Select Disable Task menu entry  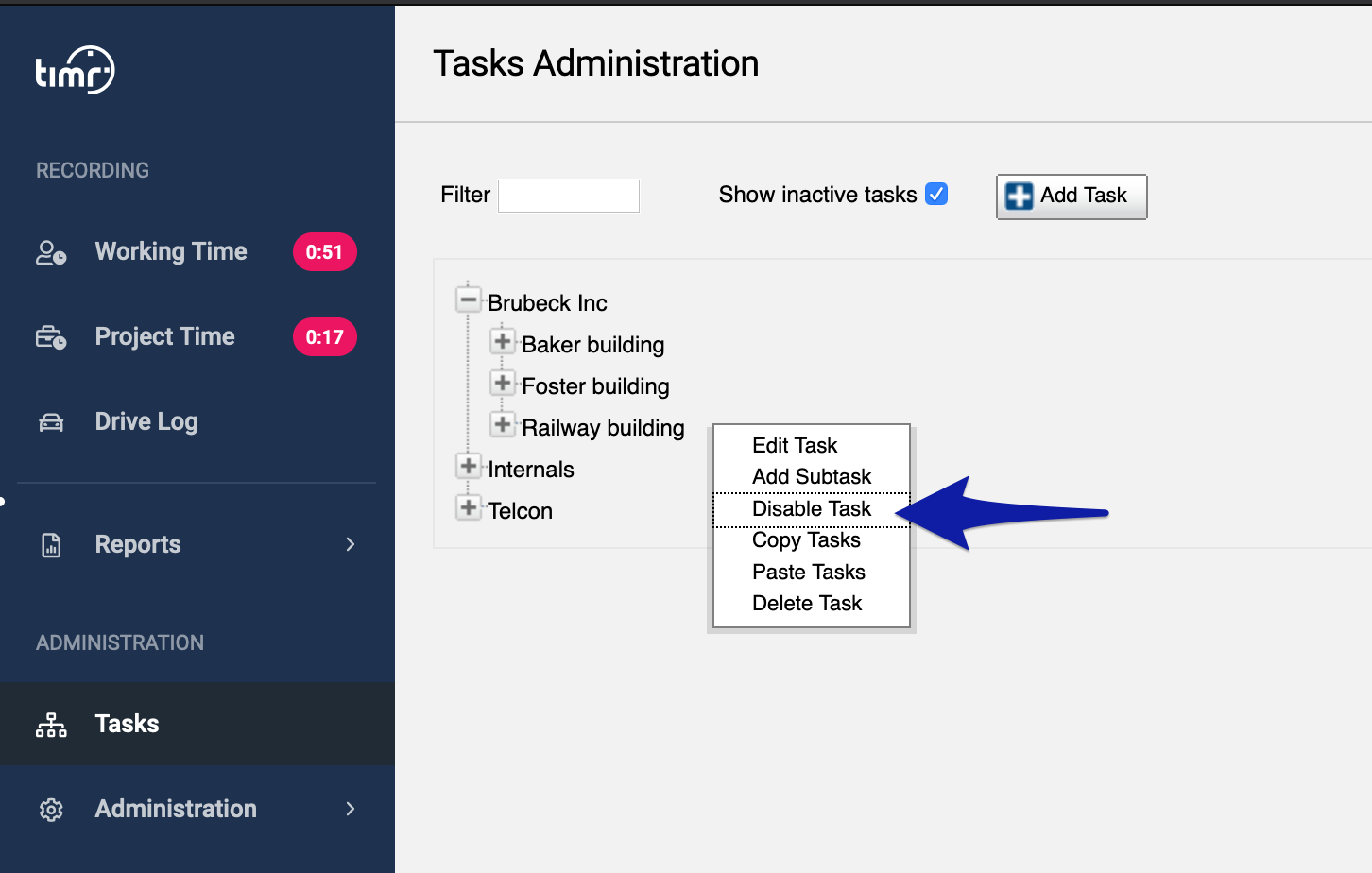[812, 509]
